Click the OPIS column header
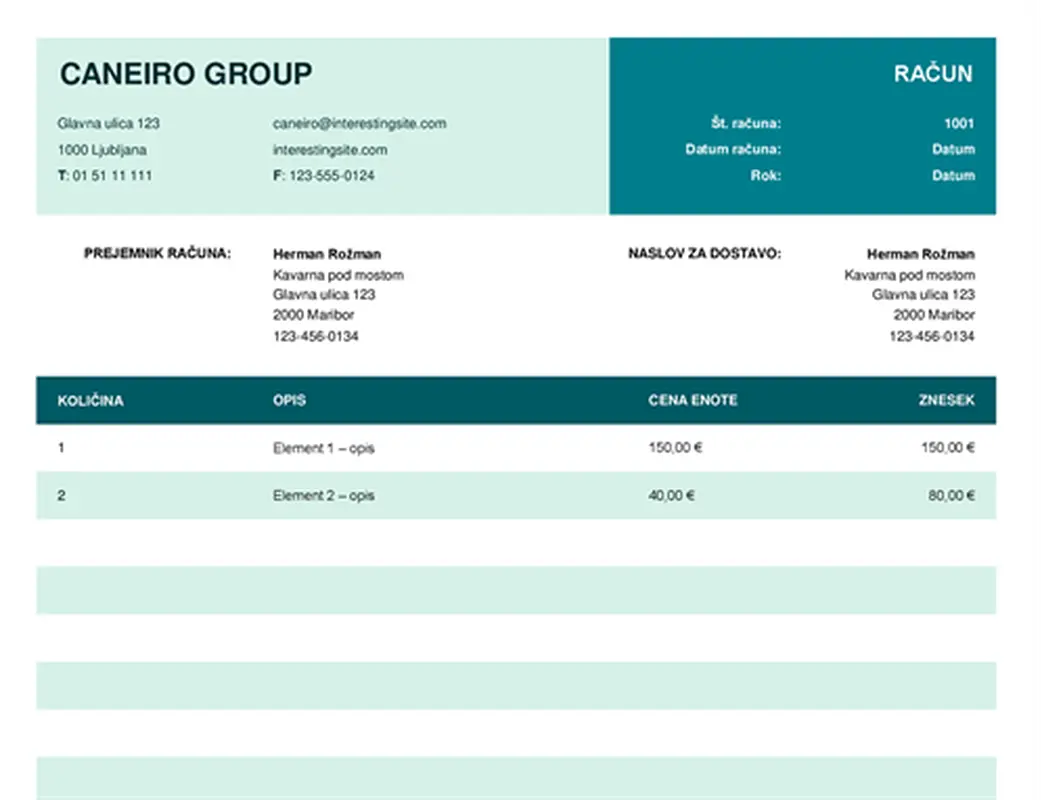The width and height of the screenshot is (1042, 800). pos(289,400)
